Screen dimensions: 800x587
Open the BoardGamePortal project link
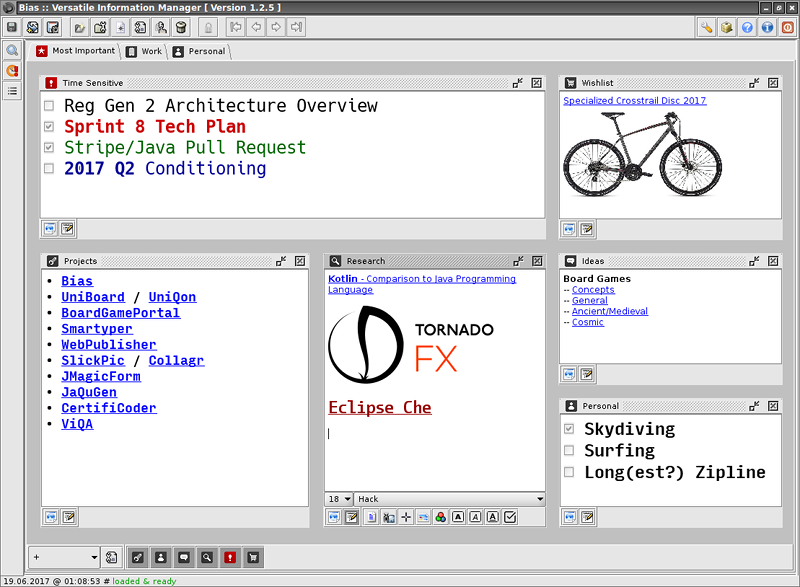(x=120, y=313)
